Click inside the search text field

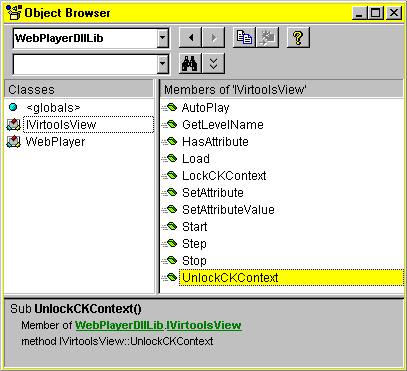(x=85, y=64)
